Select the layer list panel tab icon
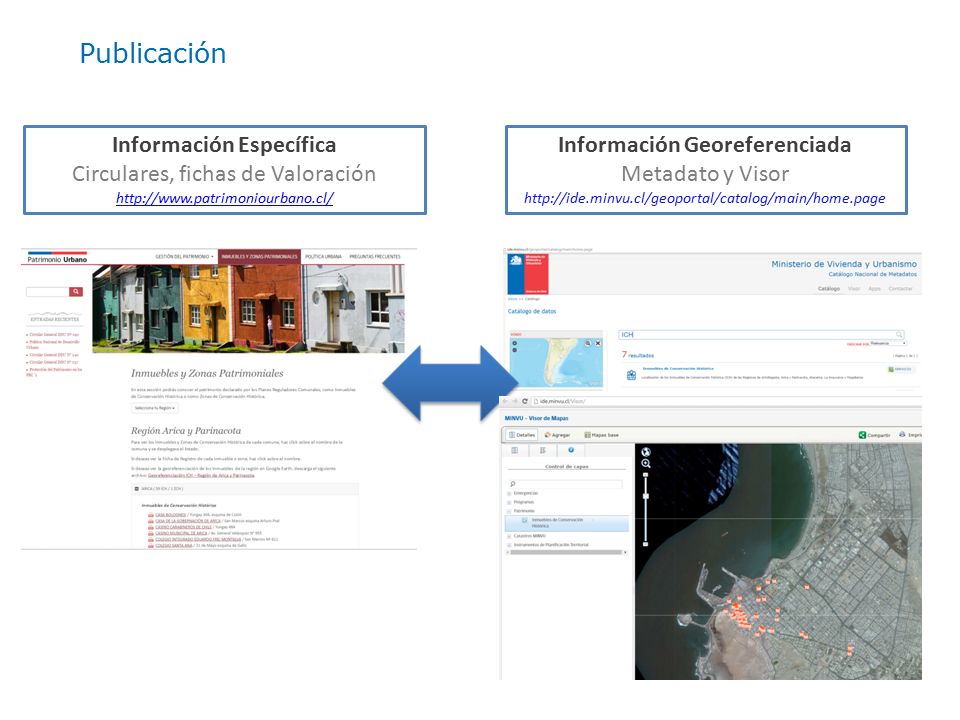The width and height of the screenshot is (960, 720). click(x=515, y=450)
